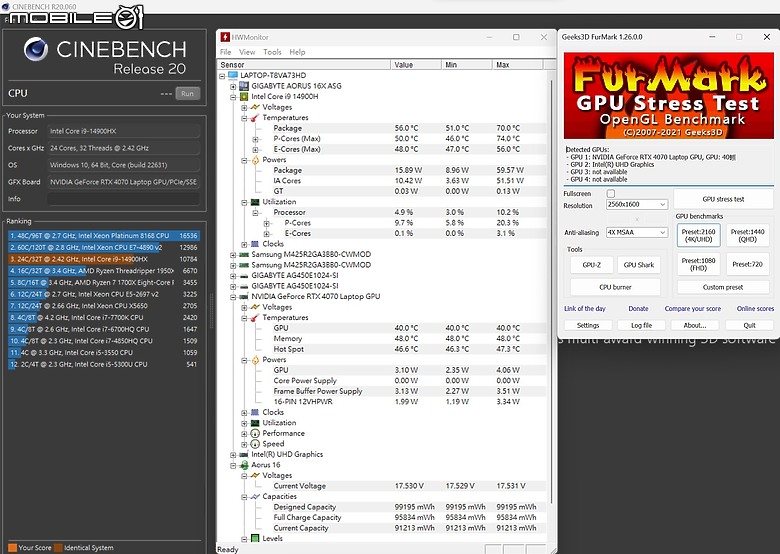Open the HWMonitor Help menu
The width and height of the screenshot is (780, 554).
[x=297, y=52]
